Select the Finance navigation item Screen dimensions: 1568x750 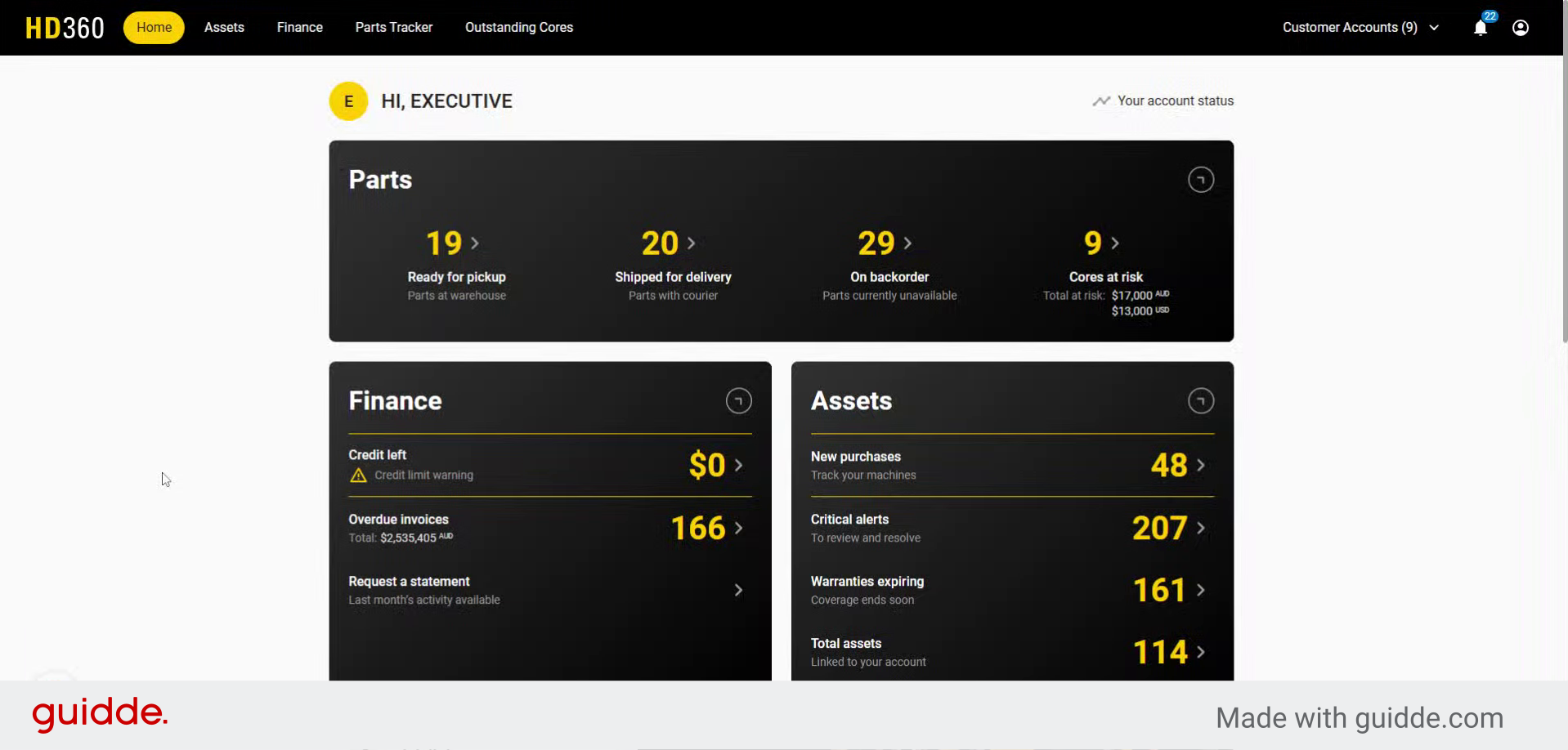[299, 28]
